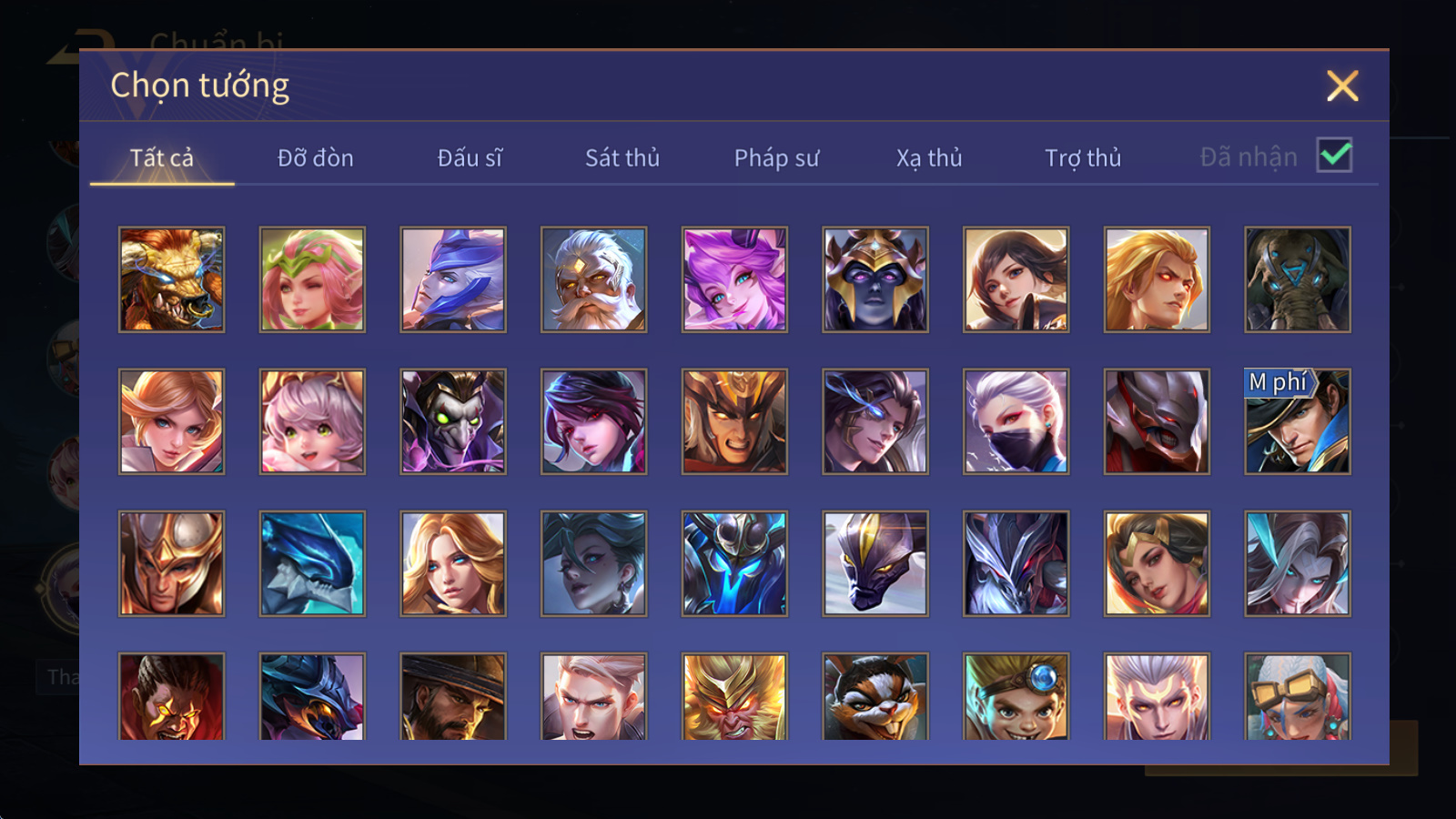Go to the Đấu sĩ tab
The image size is (1456, 819).
tap(470, 158)
